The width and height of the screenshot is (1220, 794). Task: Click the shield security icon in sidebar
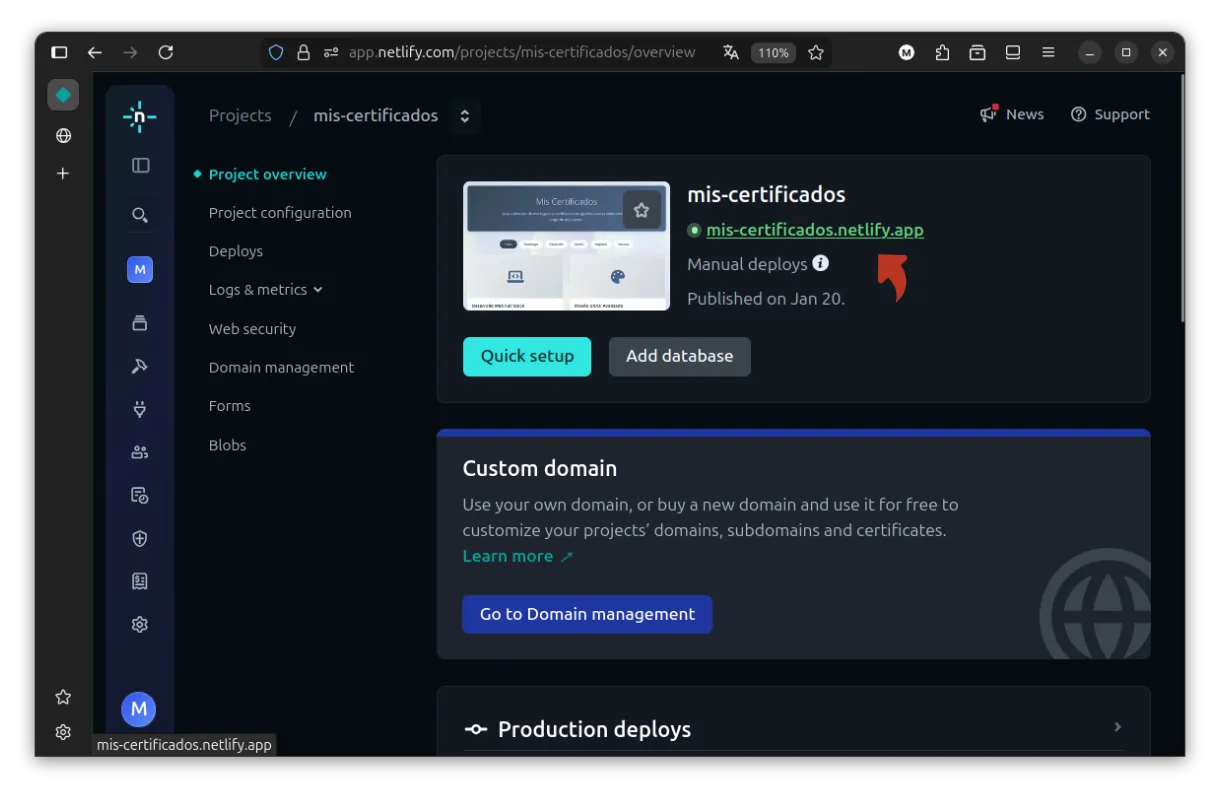click(140, 539)
